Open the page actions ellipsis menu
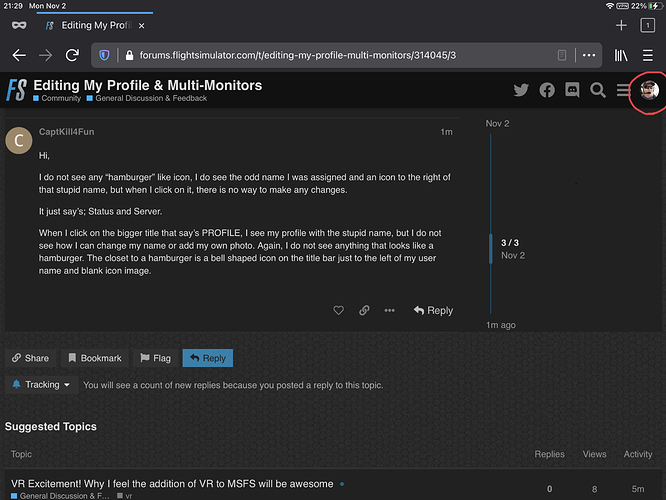This screenshot has height=500, width=666. 589,55
